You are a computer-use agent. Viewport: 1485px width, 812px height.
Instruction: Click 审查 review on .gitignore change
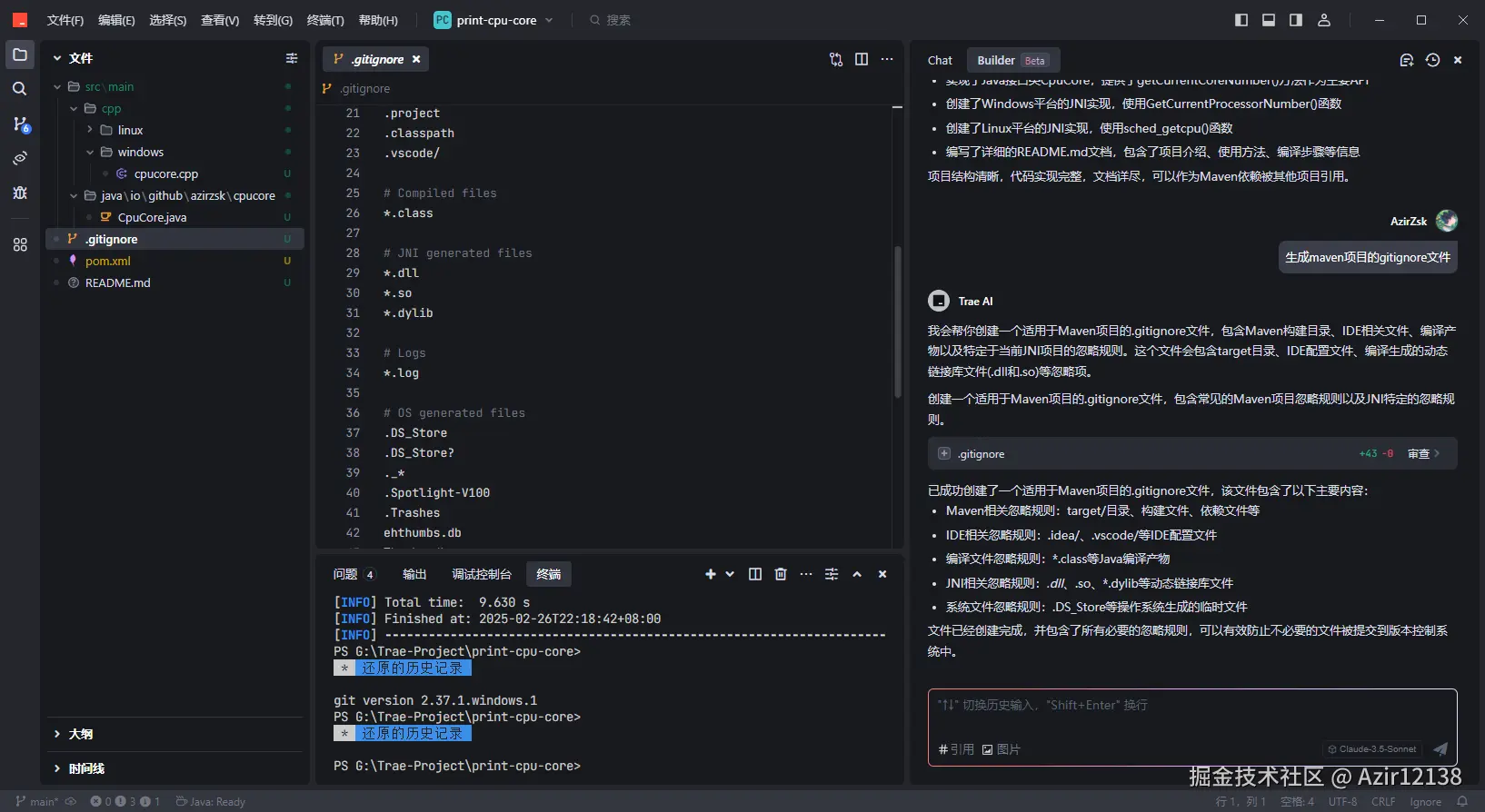[x=1423, y=454]
